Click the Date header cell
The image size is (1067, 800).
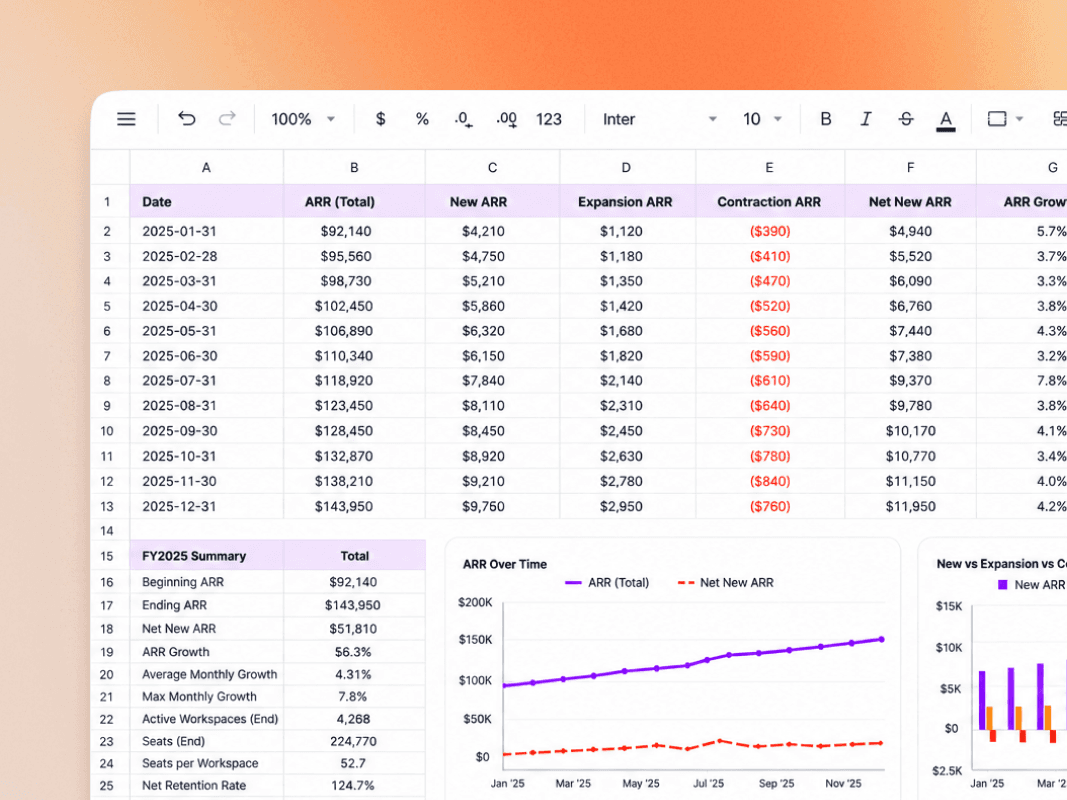point(206,201)
